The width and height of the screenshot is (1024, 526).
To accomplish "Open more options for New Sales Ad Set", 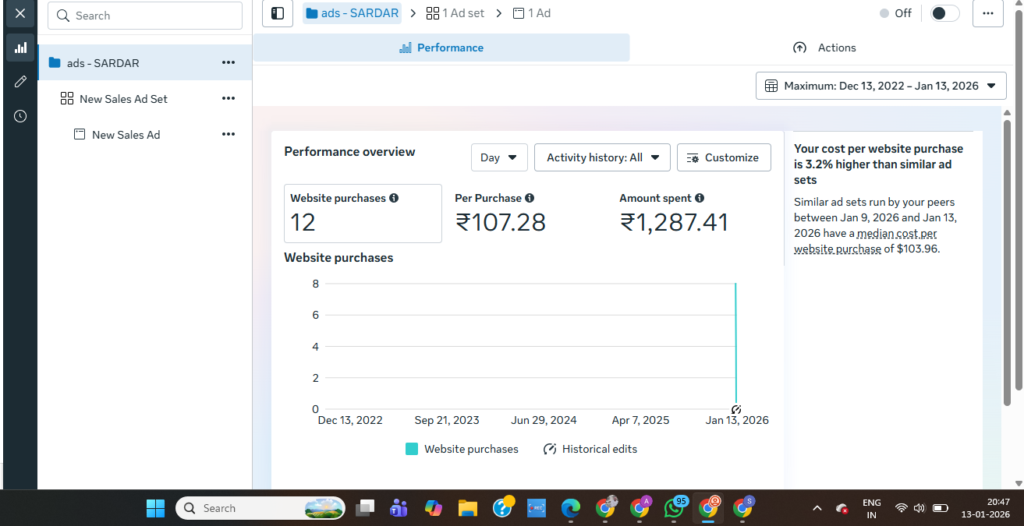I will (x=228, y=99).
